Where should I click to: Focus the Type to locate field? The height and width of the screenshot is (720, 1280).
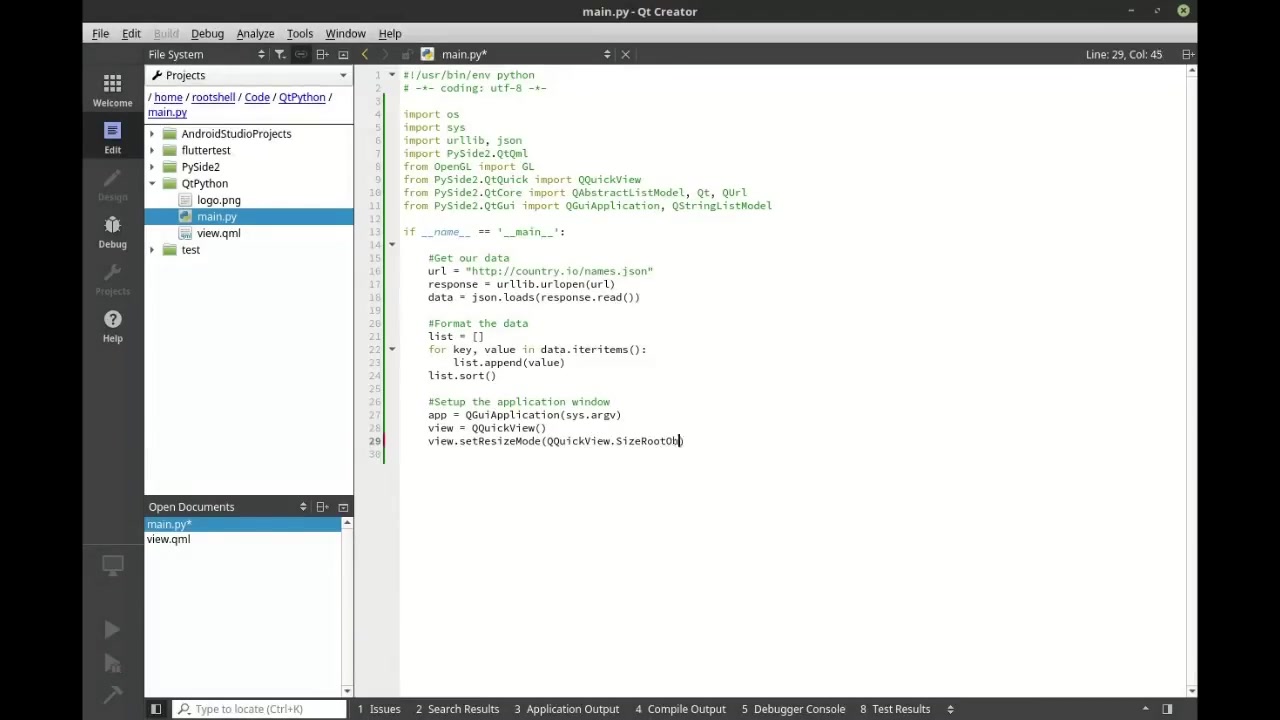pos(261,709)
